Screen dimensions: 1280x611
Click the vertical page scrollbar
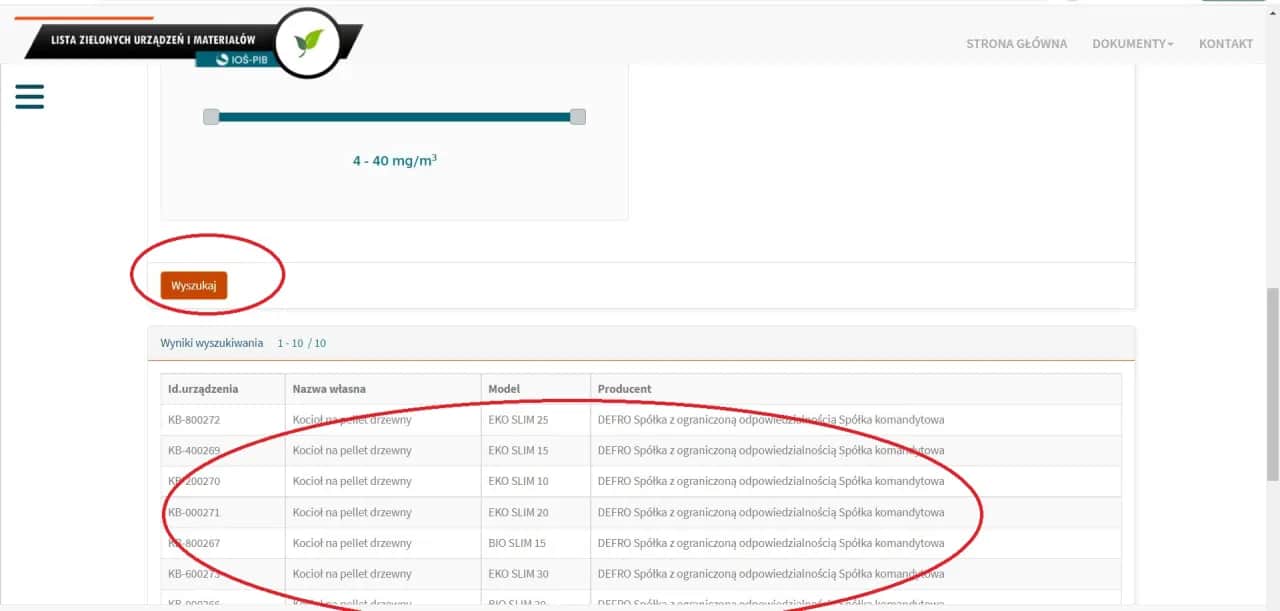coord(1272,350)
